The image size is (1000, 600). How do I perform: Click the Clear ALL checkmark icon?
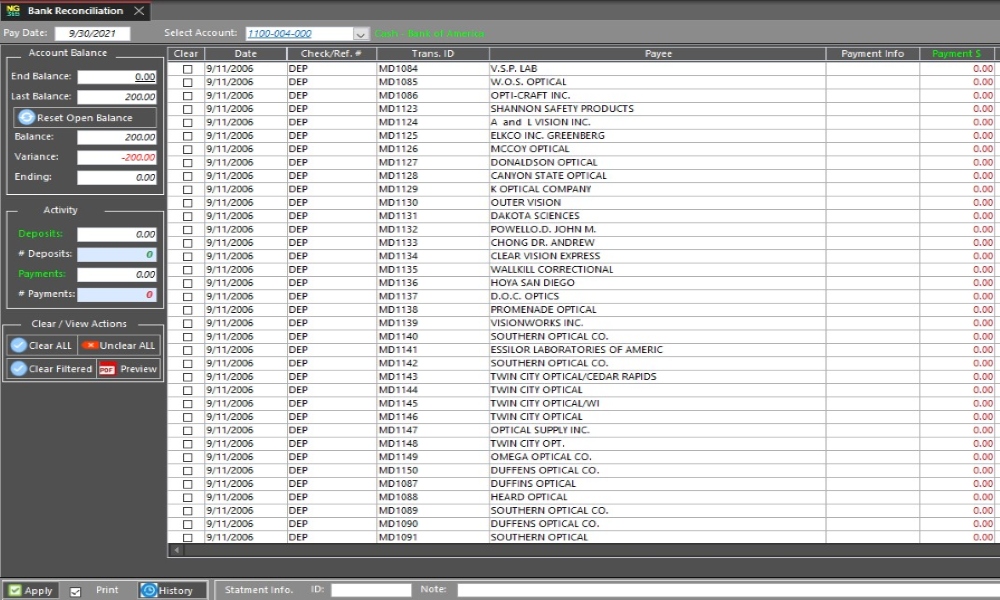(x=18, y=345)
